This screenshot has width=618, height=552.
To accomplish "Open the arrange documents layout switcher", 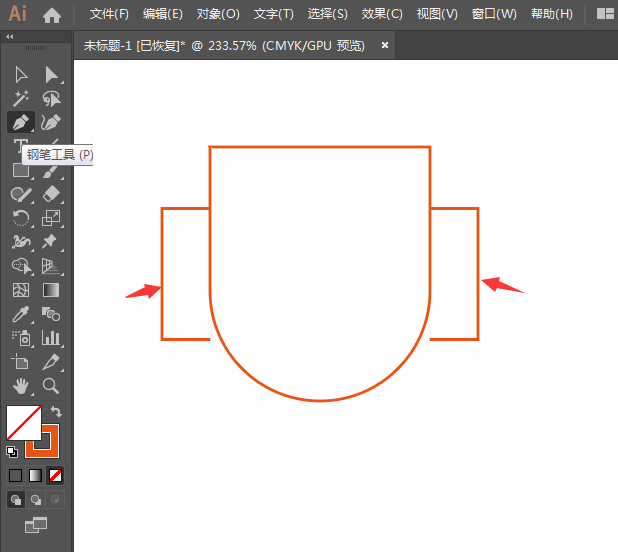I will 605,13.
